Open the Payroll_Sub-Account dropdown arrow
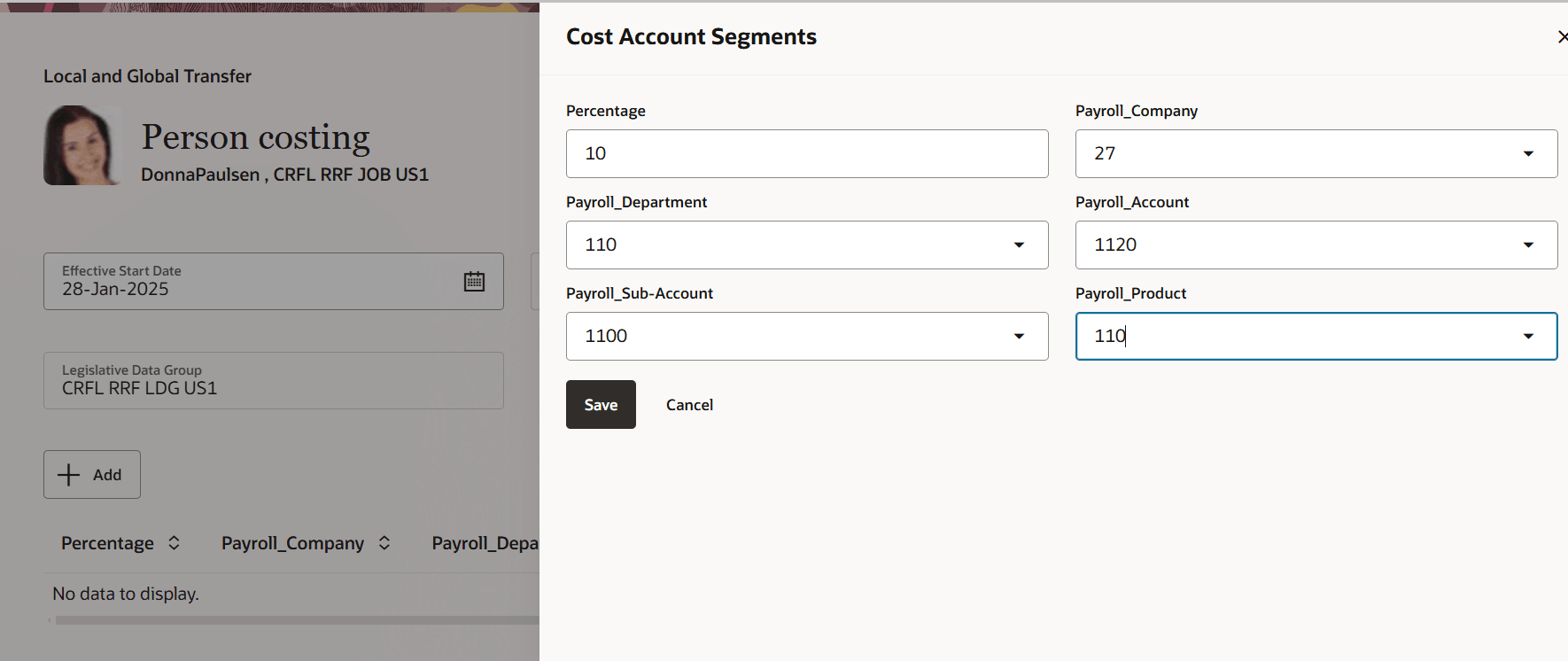The width and height of the screenshot is (1568, 661). point(1019,337)
